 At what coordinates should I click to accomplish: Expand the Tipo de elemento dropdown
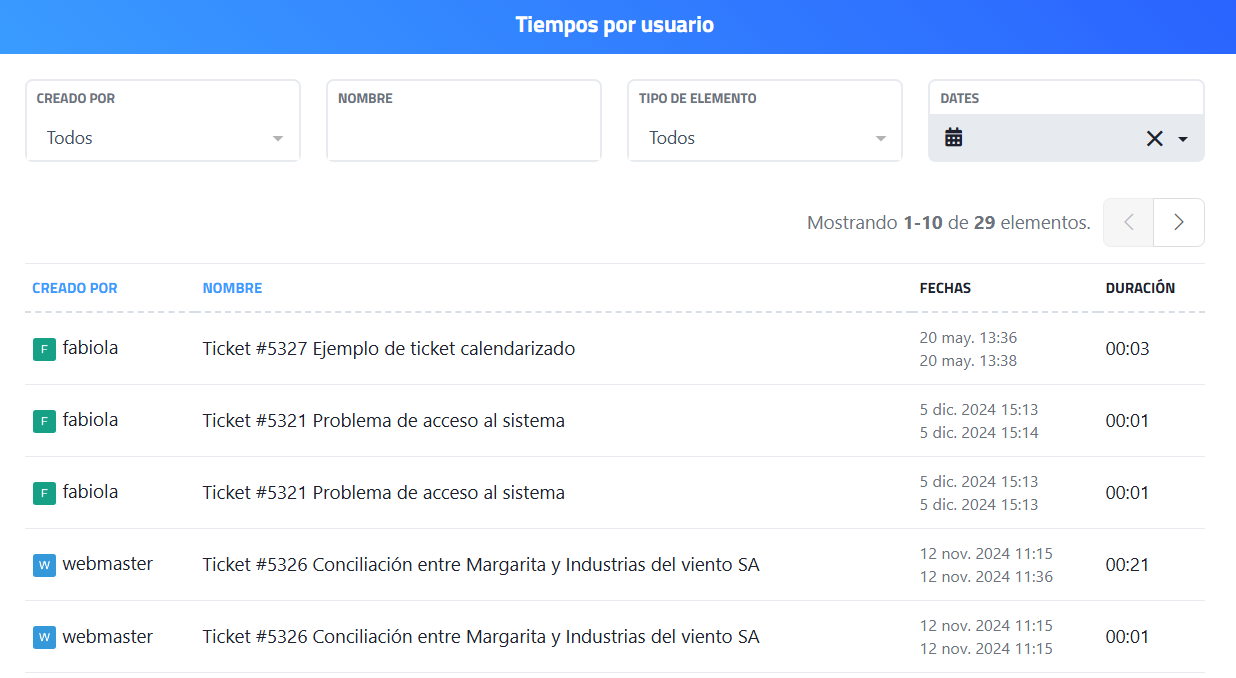tap(765, 138)
